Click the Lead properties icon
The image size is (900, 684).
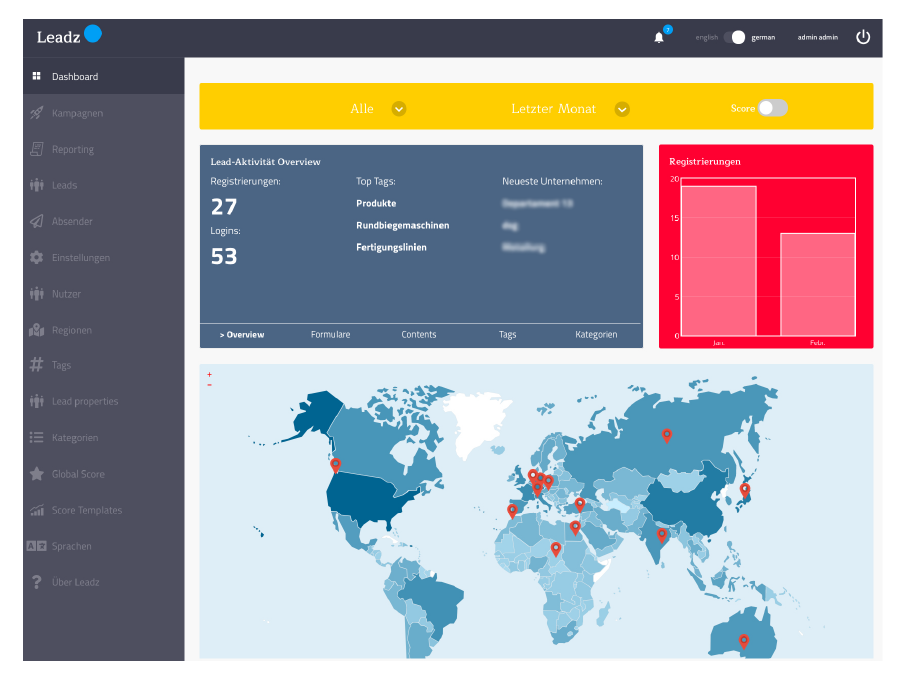click(x=37, y=401)
